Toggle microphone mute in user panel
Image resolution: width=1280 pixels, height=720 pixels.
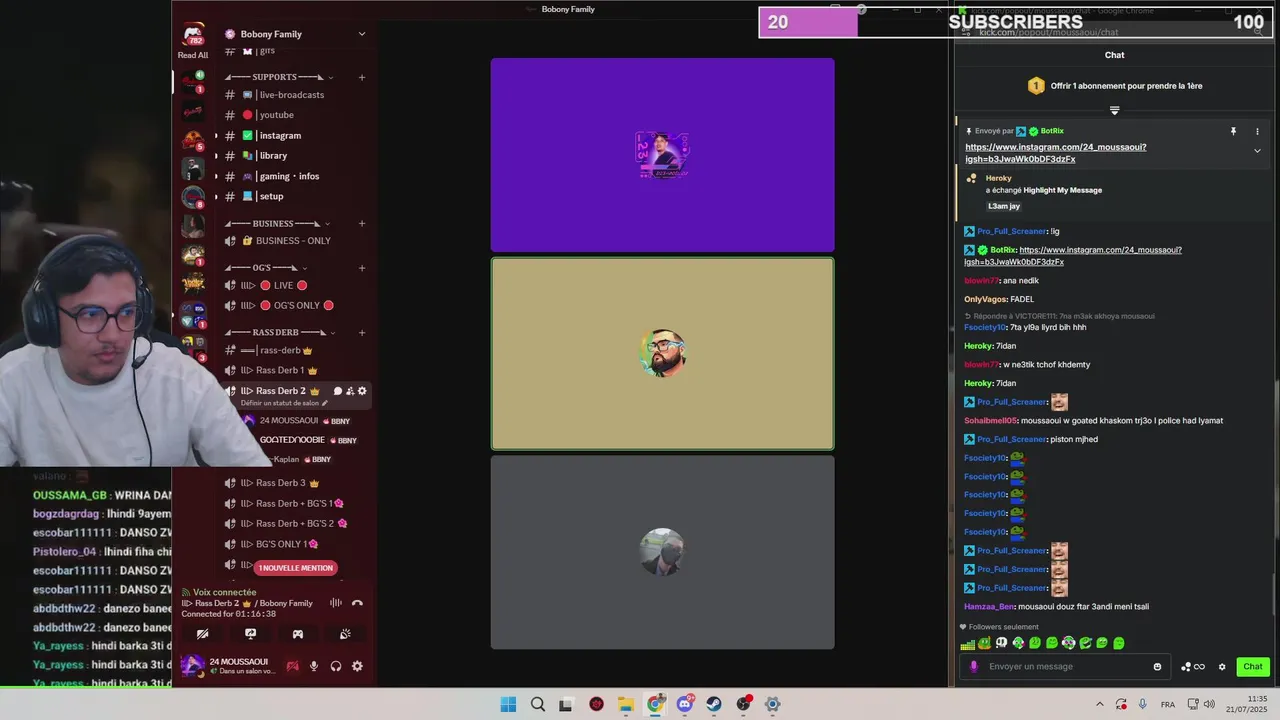[314, 666]
